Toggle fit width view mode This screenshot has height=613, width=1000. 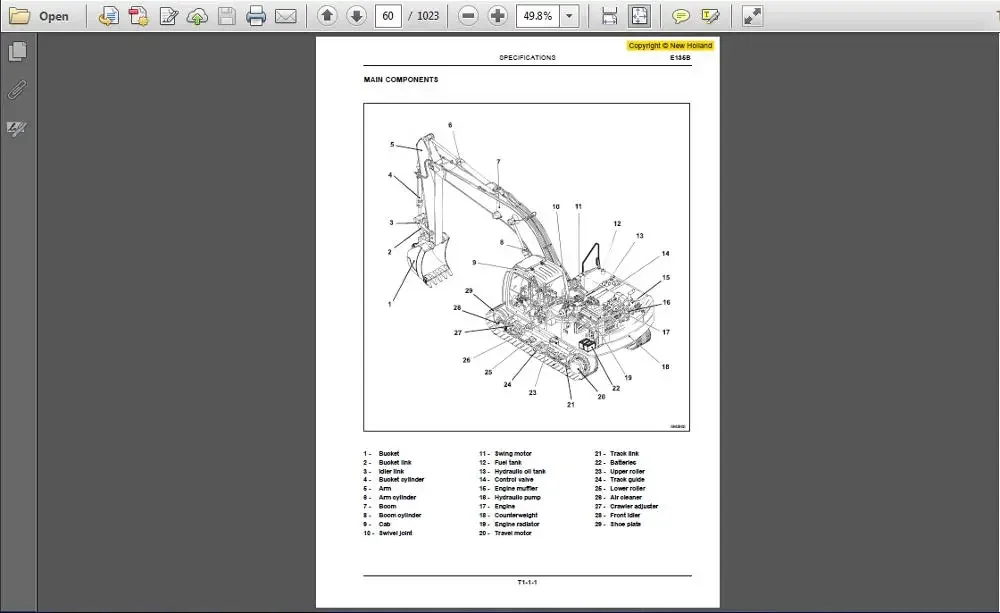click(x=608, y=15)
